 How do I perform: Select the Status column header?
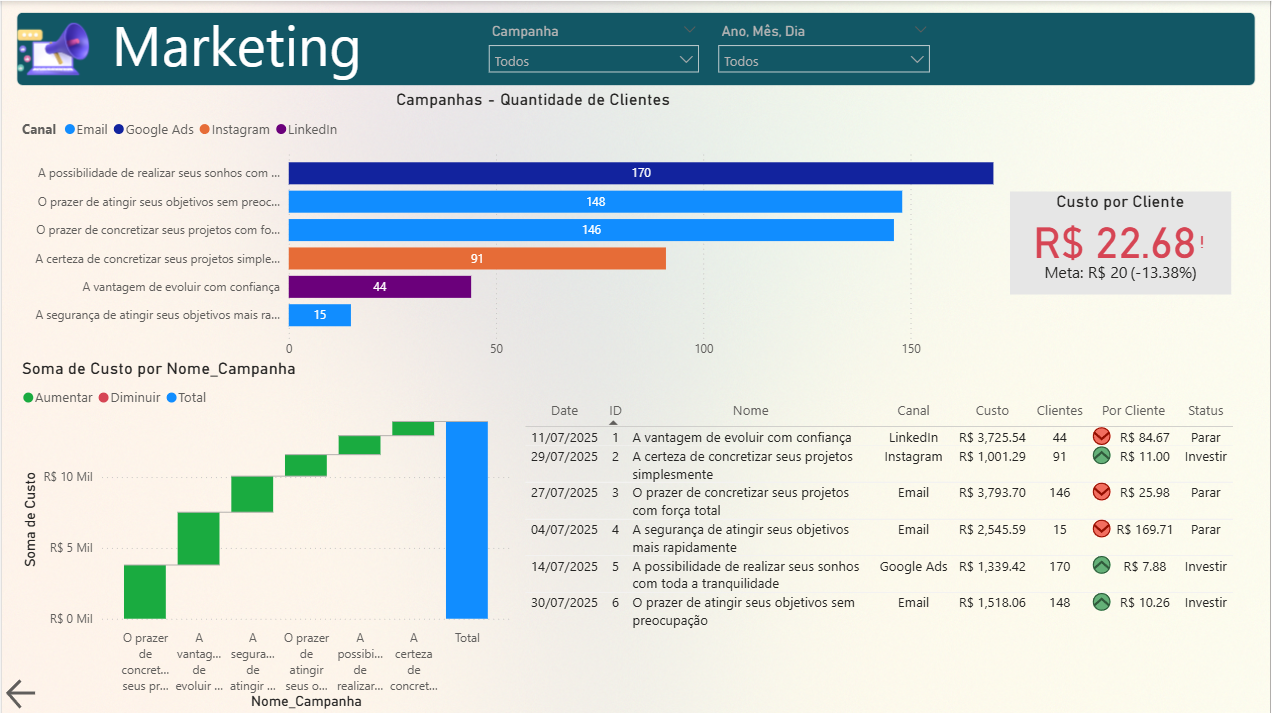(x=1205, y=410)
